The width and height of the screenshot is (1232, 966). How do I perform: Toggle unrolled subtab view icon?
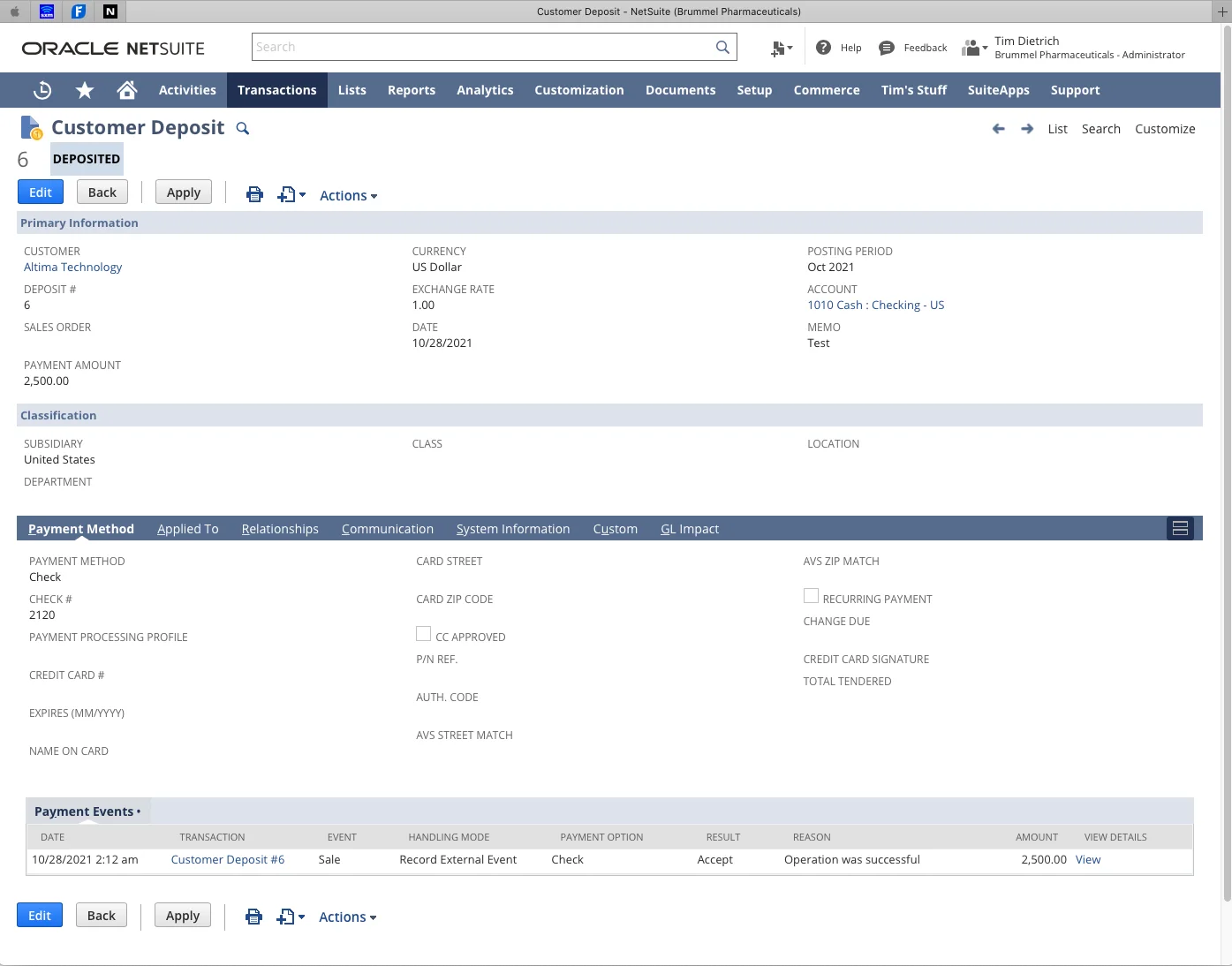(1180, 529)
